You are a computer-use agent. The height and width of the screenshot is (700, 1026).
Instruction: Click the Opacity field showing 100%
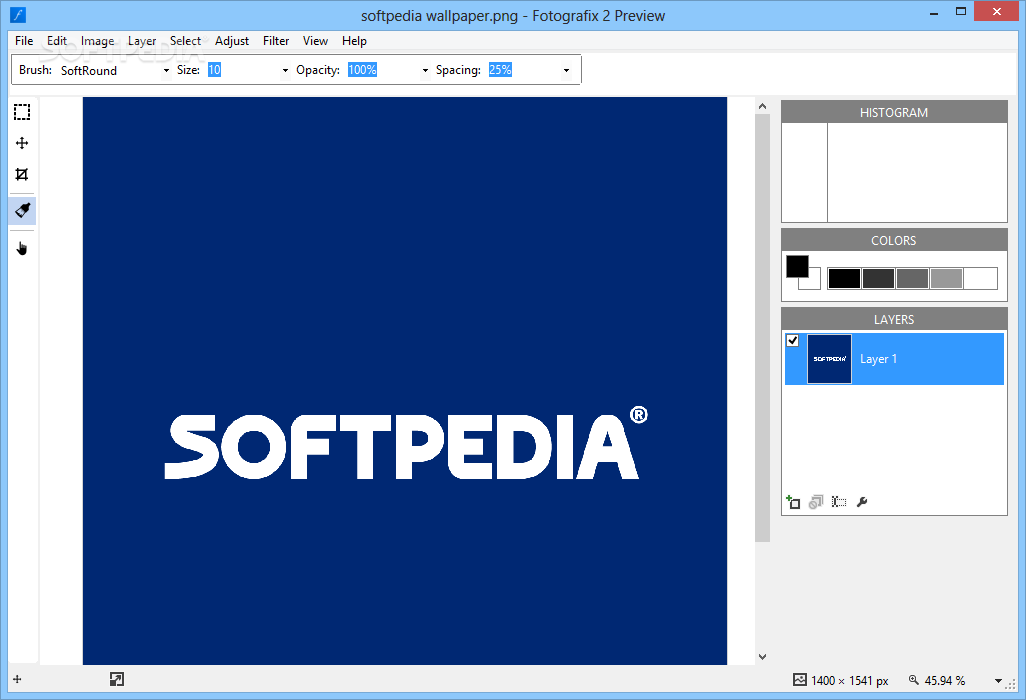click(x=383, y=70)
